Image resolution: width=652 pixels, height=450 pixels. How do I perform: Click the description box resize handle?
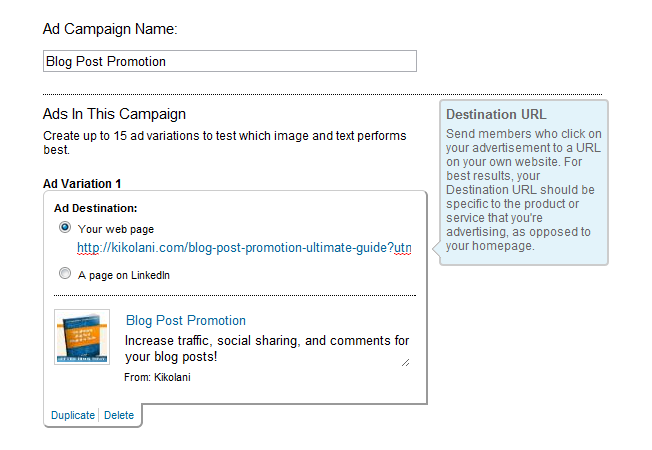[x=406, y=362]
